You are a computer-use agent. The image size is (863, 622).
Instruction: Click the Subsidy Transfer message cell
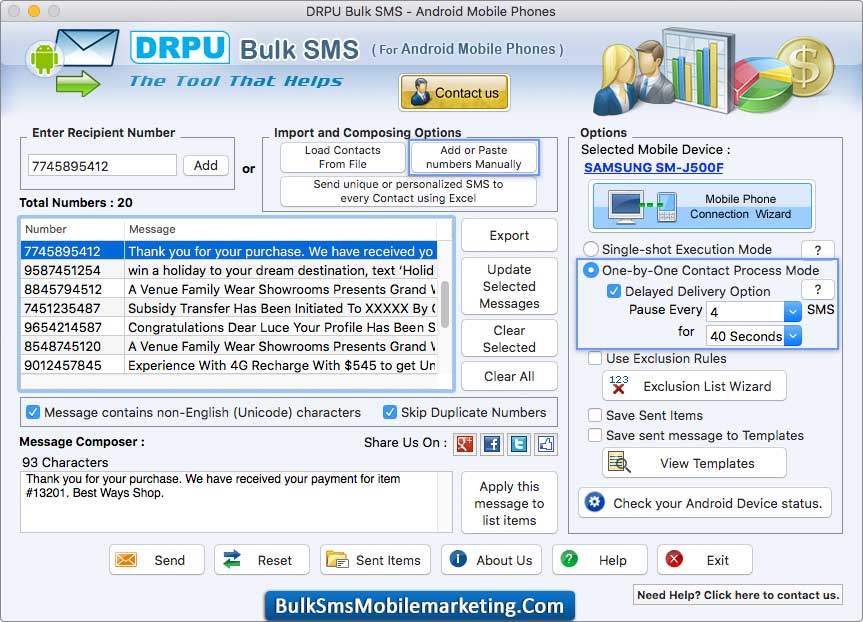pos(281,308)
